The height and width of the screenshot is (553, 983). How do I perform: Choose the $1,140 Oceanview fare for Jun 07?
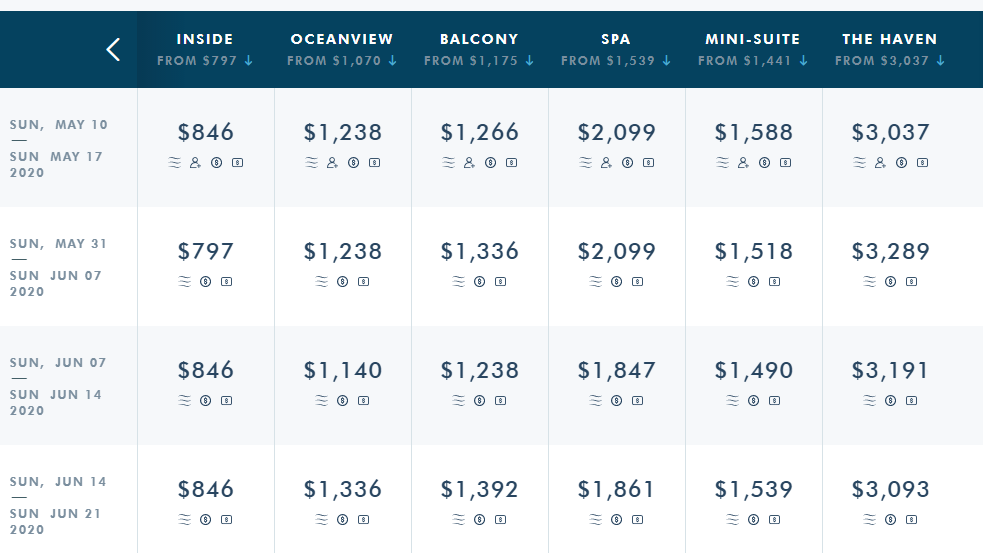tap(343, 370)
